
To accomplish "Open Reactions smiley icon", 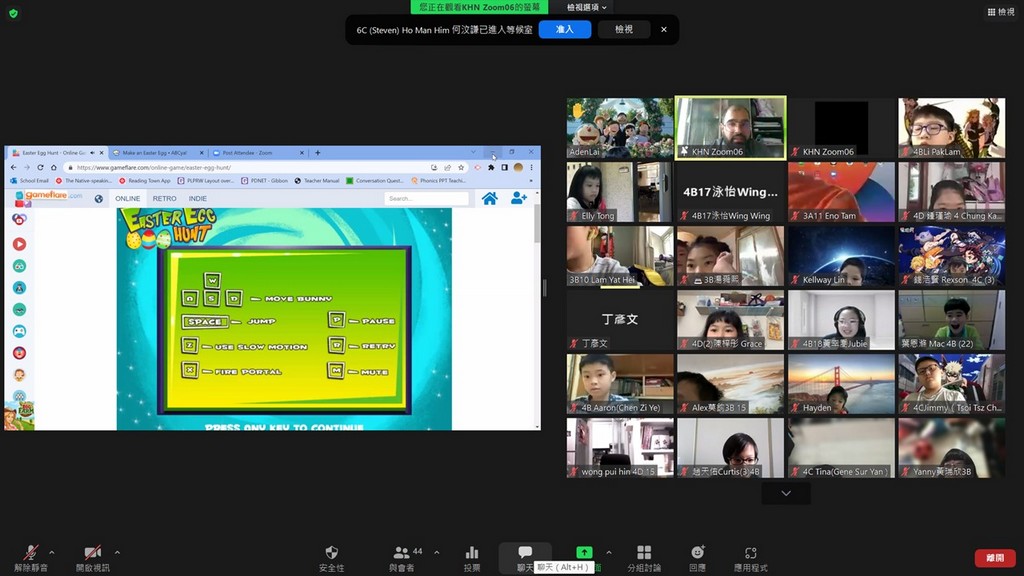I will [x=697, y=552].
